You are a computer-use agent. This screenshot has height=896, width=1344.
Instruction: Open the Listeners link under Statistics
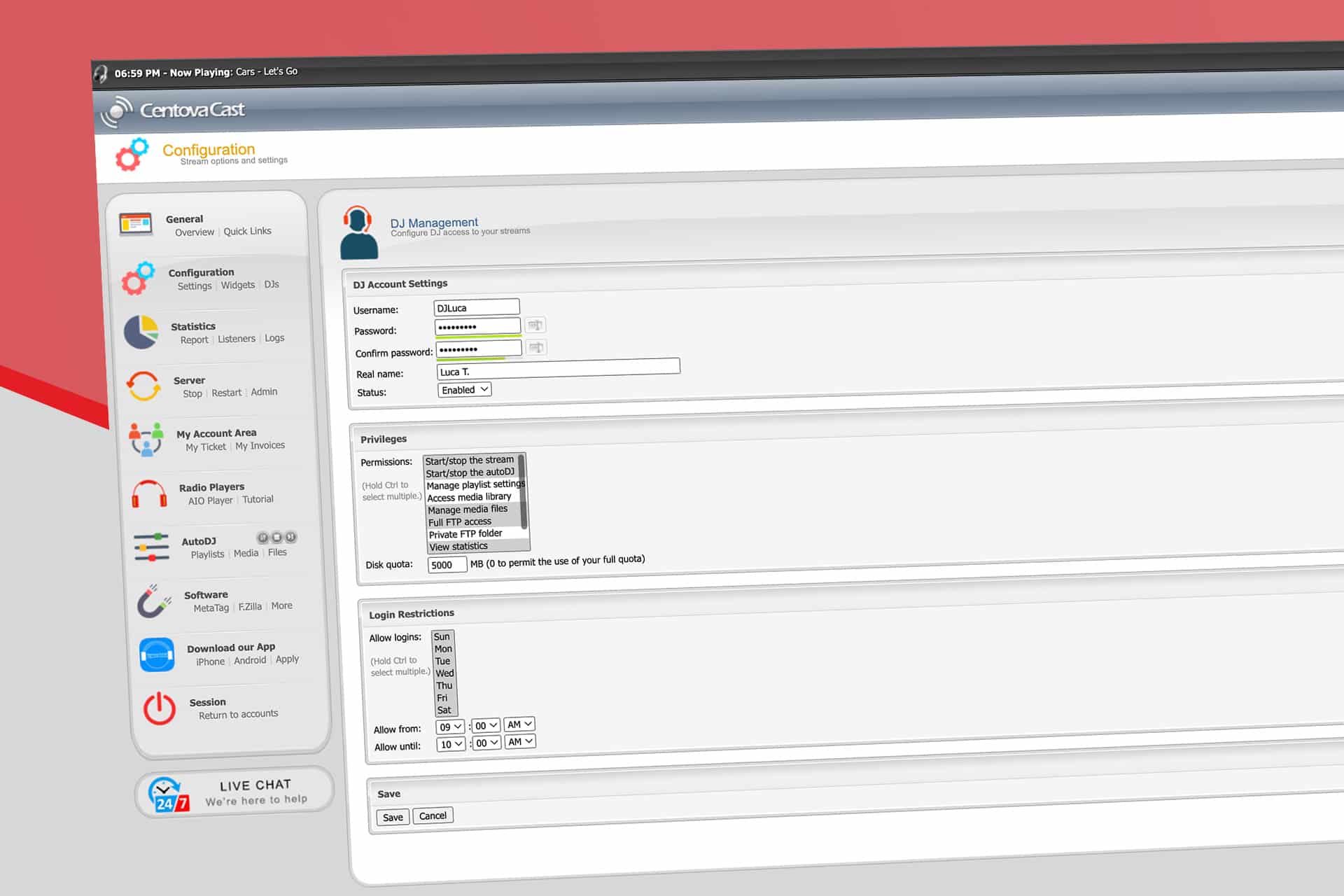(x=237, y=339)
